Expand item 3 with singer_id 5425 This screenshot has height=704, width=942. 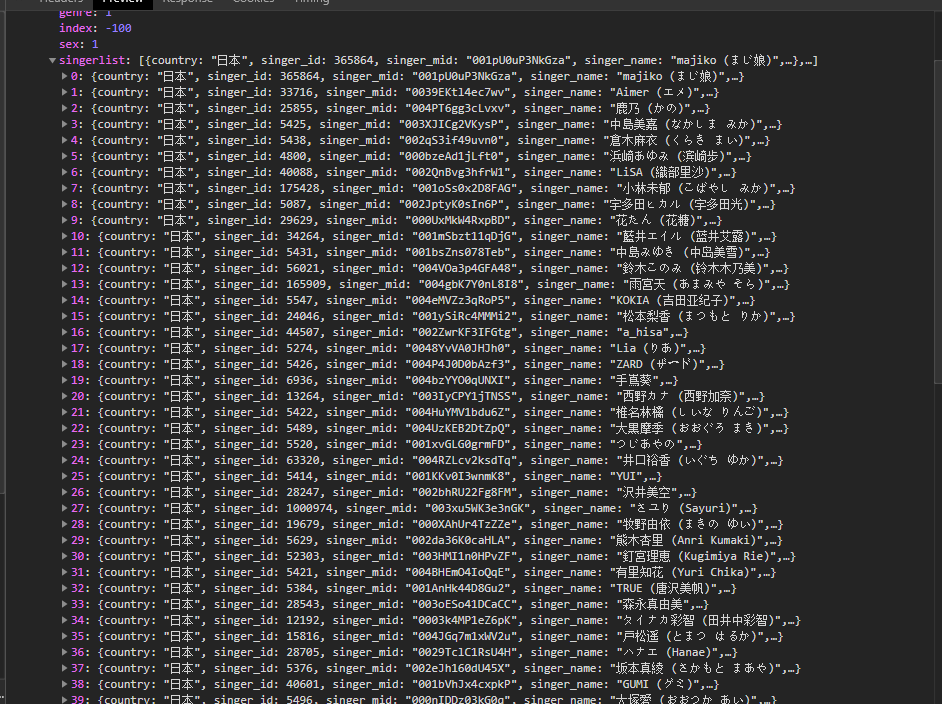64,124
